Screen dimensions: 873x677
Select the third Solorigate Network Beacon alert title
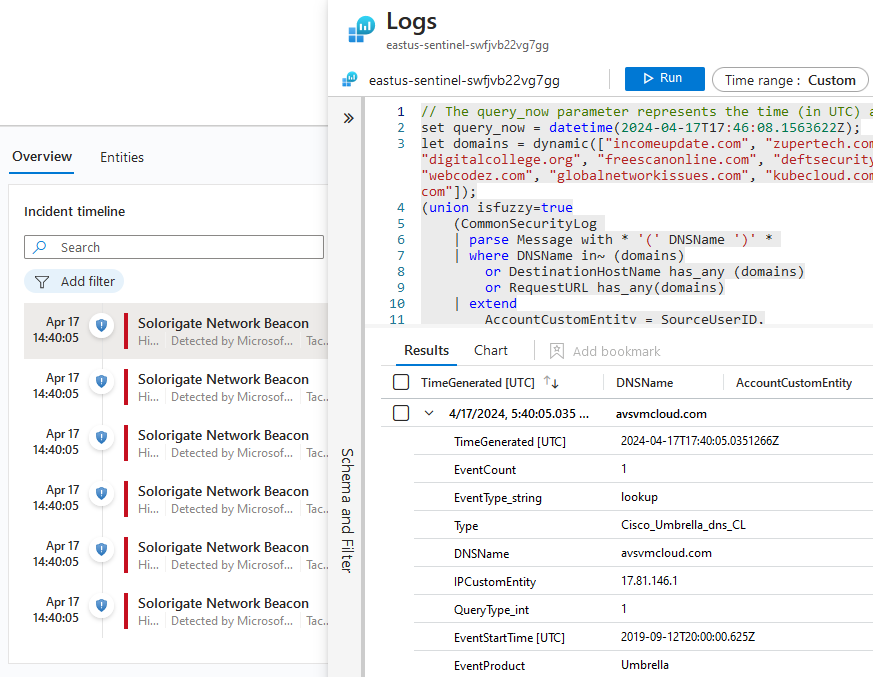click(x=223, y=435)
